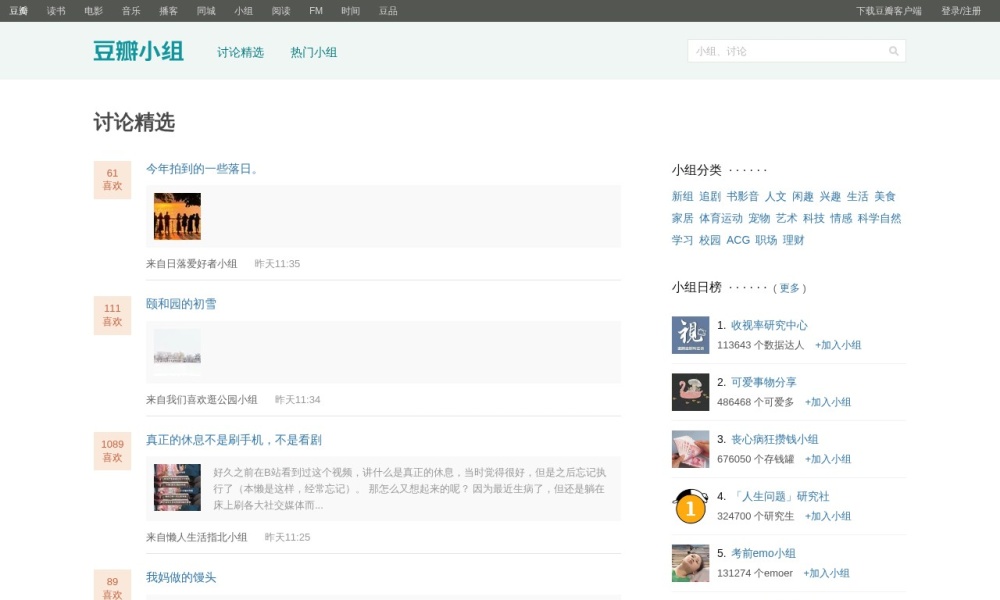Click the orange avatar of 「人生问题」研究社
This screenshot has width=1000, height=600.
point(690,506)
